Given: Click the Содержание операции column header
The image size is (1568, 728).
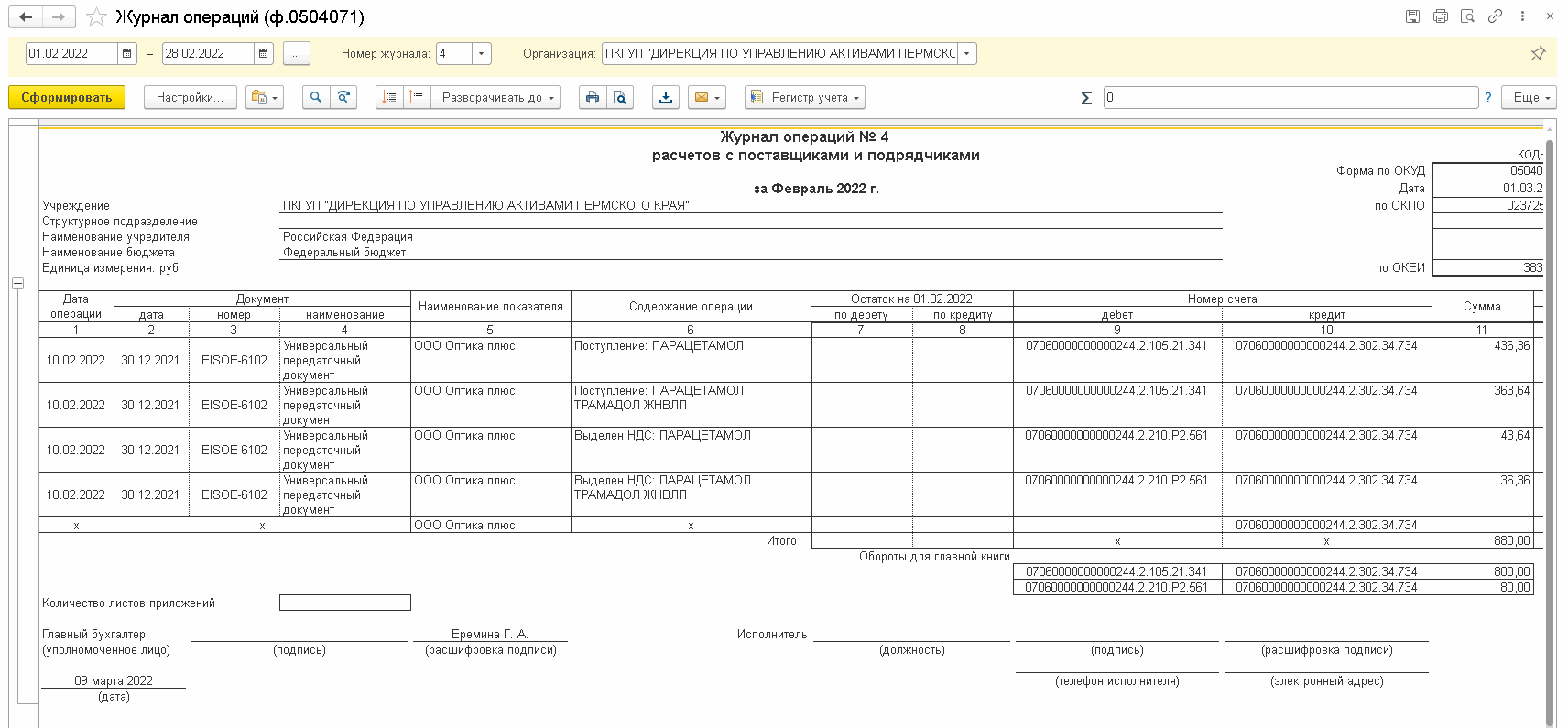Looking at the screenshot, I should click(x=691, y=306).
